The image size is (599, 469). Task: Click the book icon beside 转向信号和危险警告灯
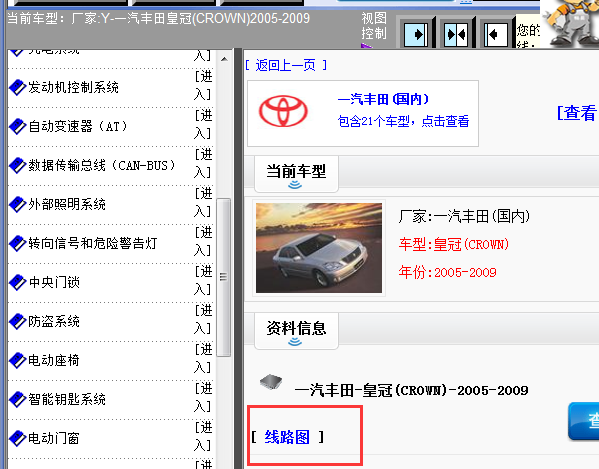(17, 243)
